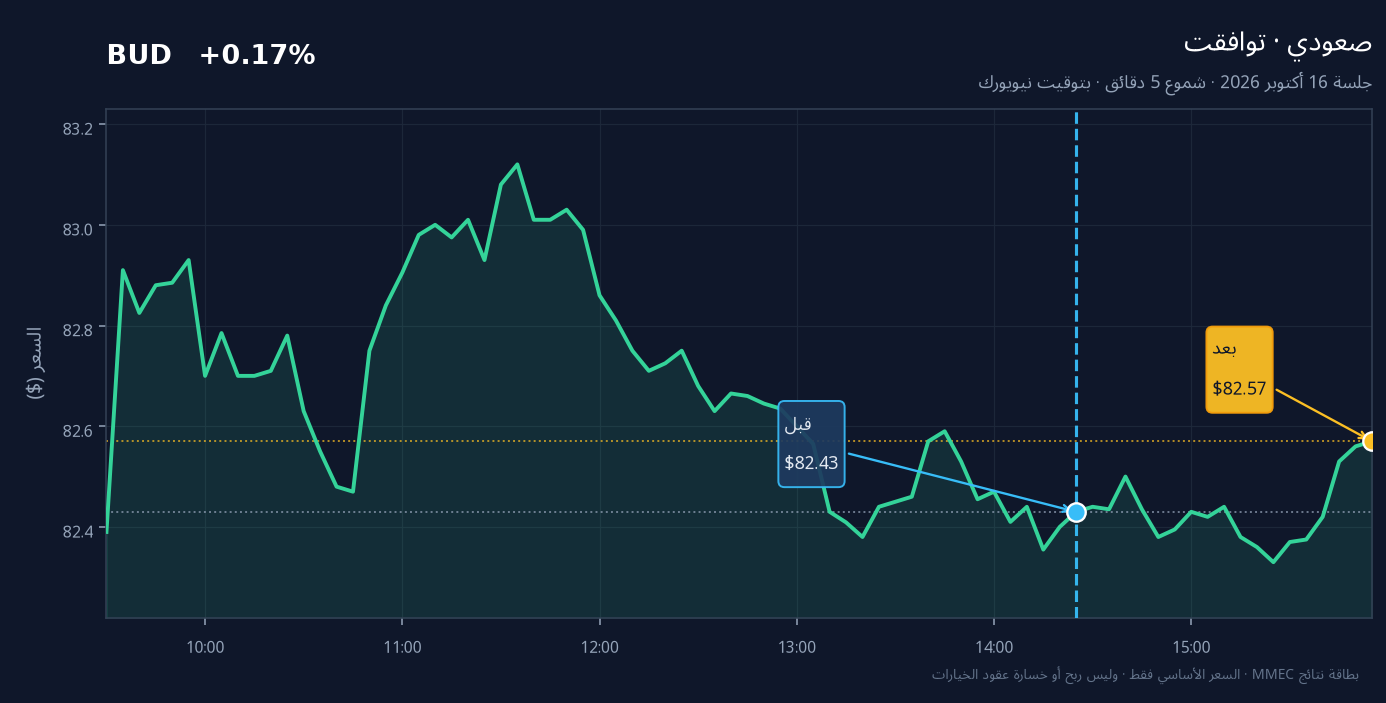The width and height of the screenshot is (1386, 703).
Task: Click the 10:00 time axis label
Action: (x=205, y=647)
